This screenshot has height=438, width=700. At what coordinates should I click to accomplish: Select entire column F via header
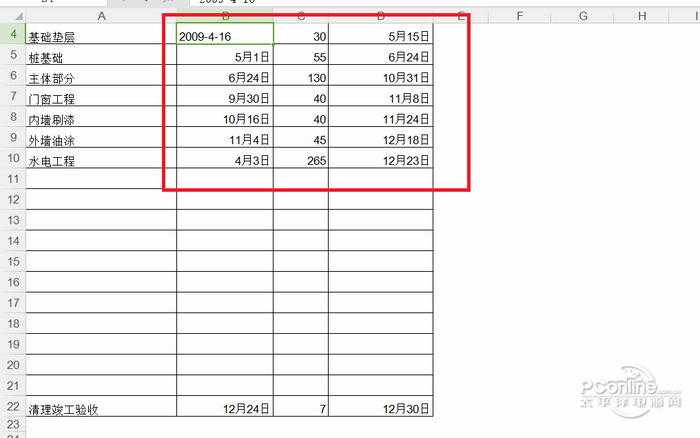pyautogui.click(x=520, y=16)
